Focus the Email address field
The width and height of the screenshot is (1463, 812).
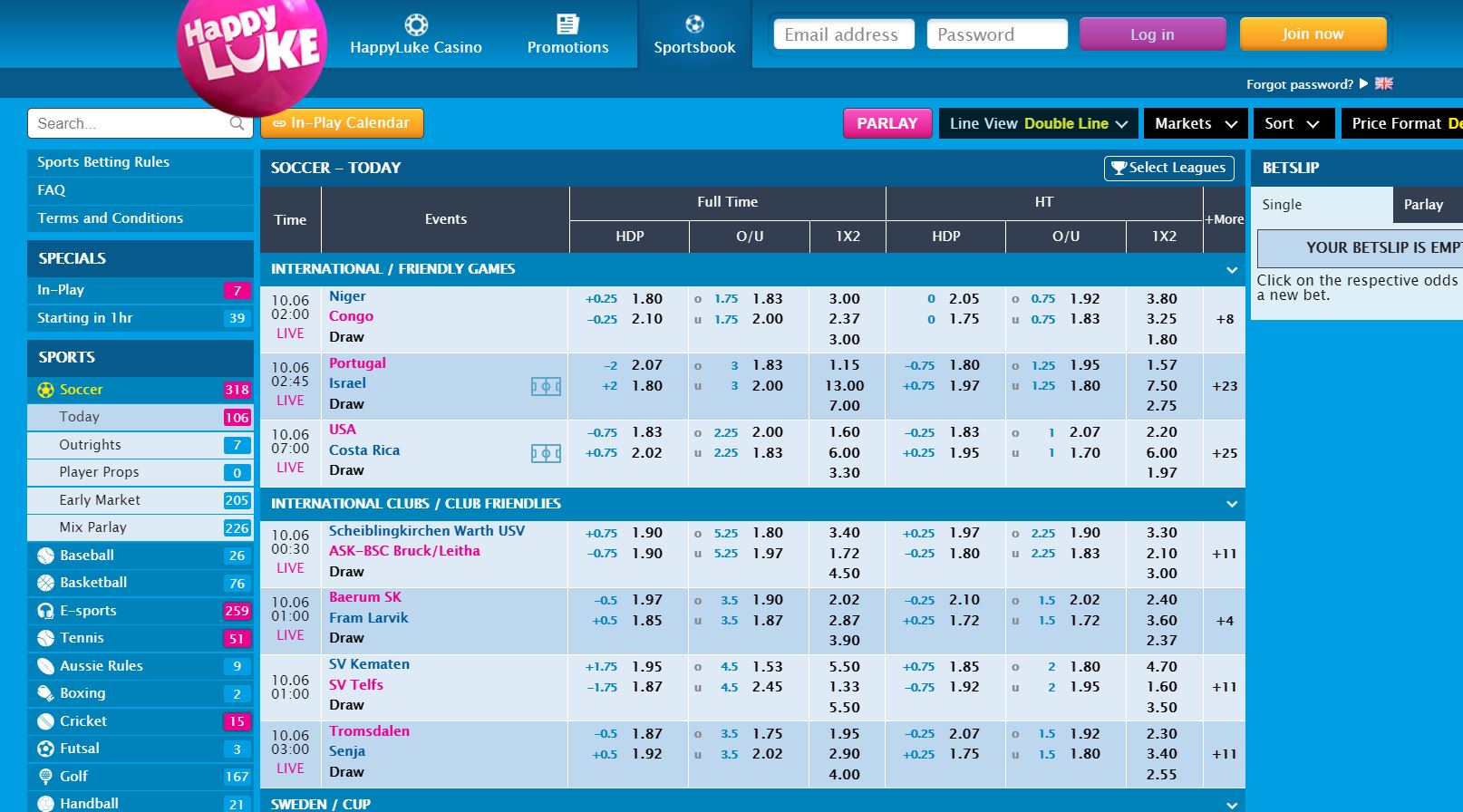(844, 34)
